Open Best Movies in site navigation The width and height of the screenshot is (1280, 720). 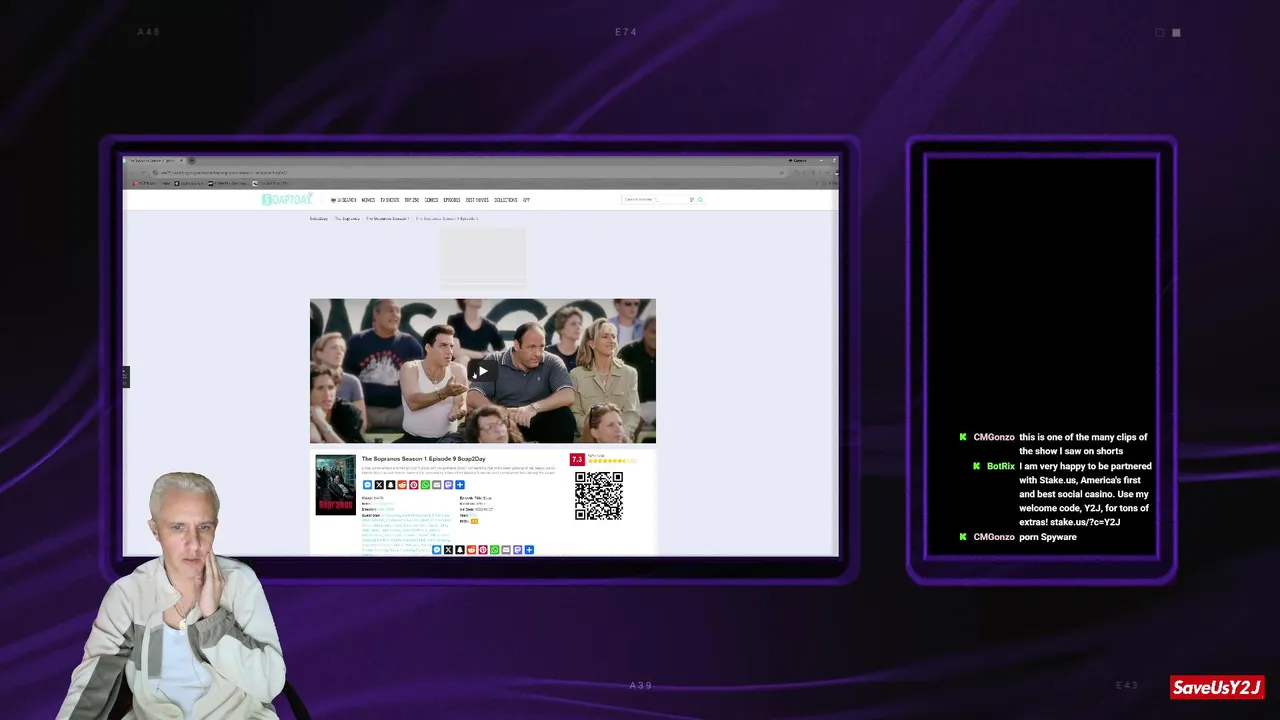pyautogui.click(x=477, y=200)
